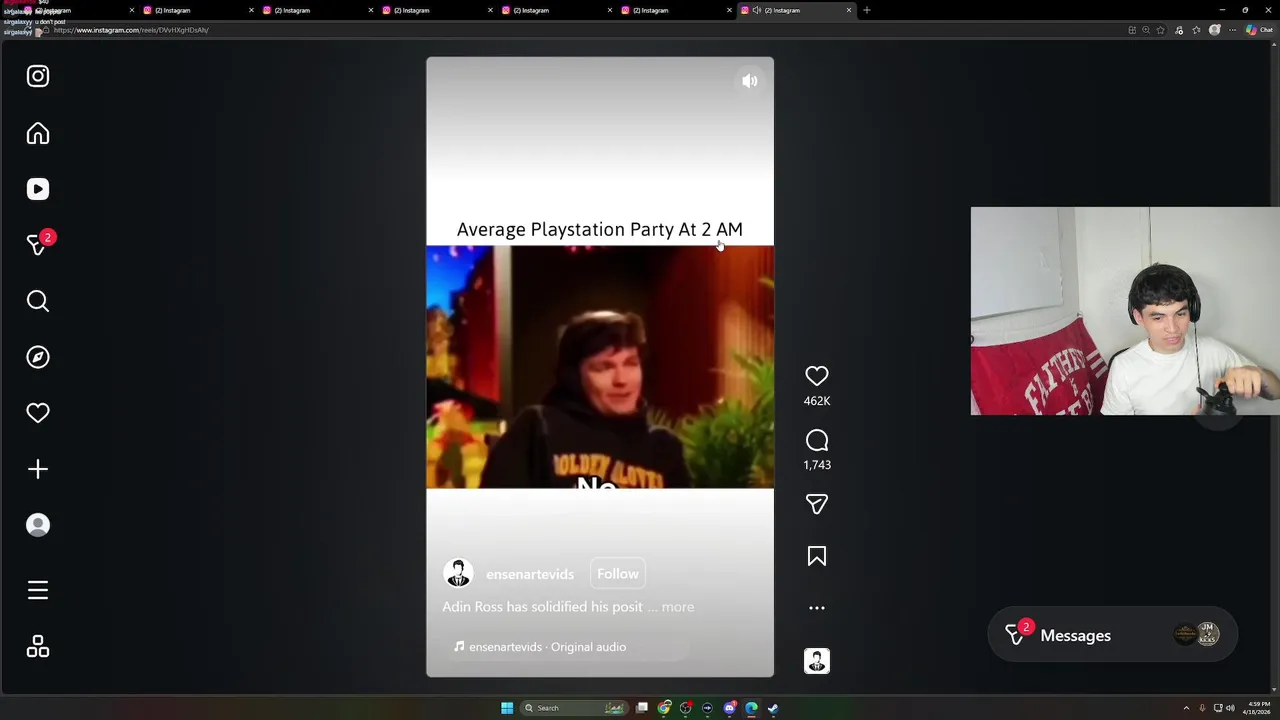Viewport: 1280px width, 720px height.
Task: Open Task View on the taskbar
Action: [642, 708]
